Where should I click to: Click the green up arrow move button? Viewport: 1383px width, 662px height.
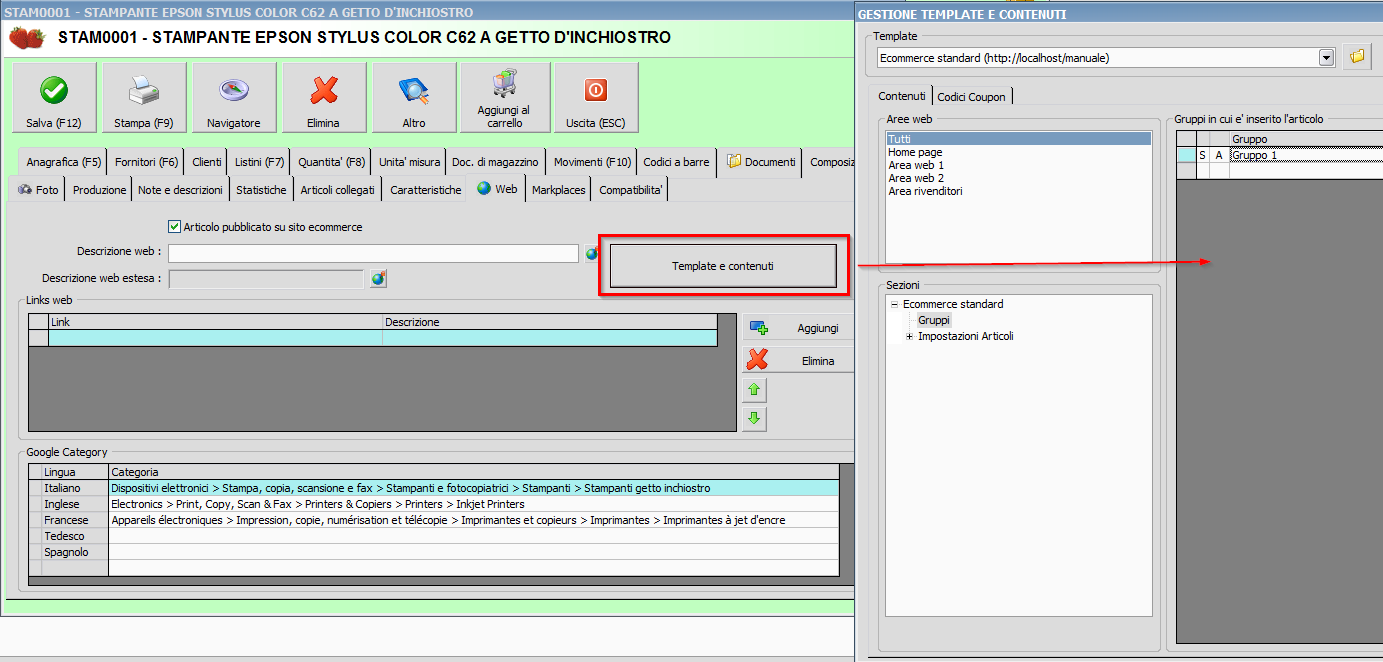click(x=754, y=389)
